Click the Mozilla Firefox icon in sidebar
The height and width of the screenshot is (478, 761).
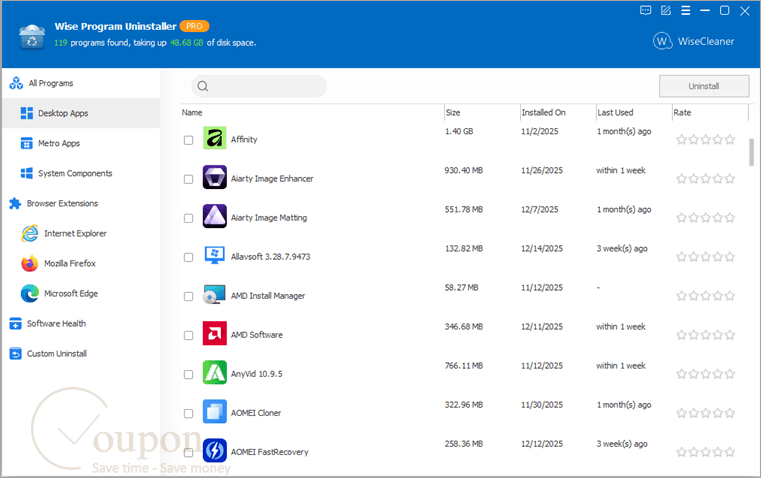pos(30,264)
